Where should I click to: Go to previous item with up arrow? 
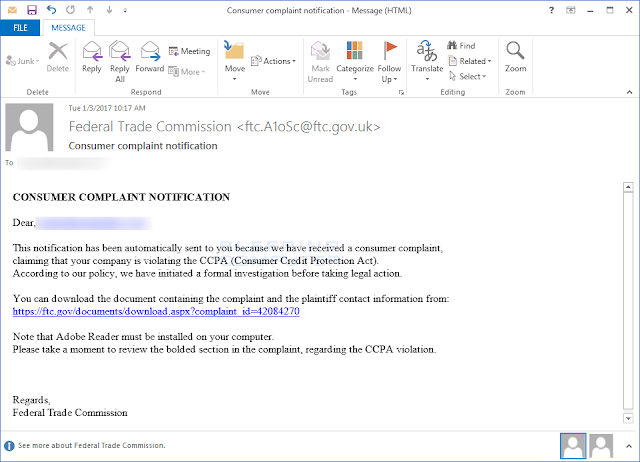[90, 10]
